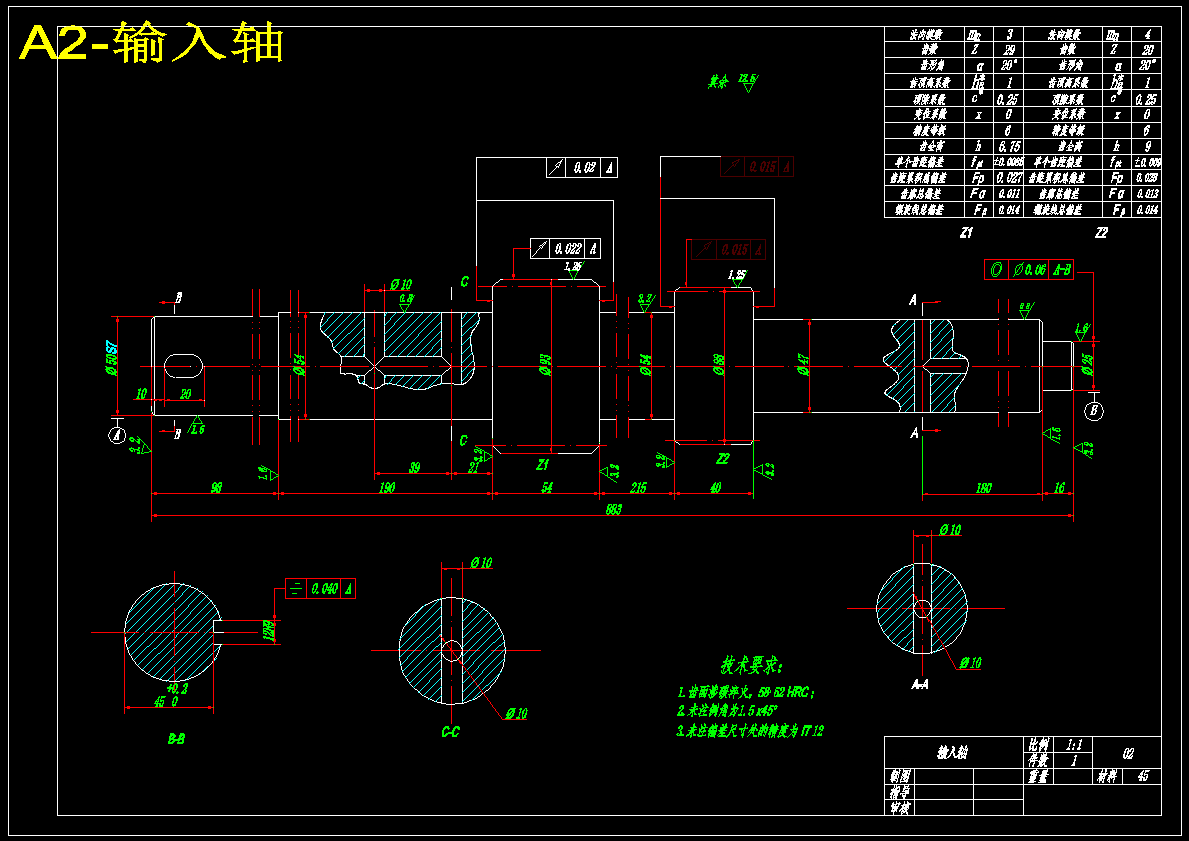The image size is (1189, 841).
Task: Select the "0.011" value in gear table
Action: (x=1008, y=193)
